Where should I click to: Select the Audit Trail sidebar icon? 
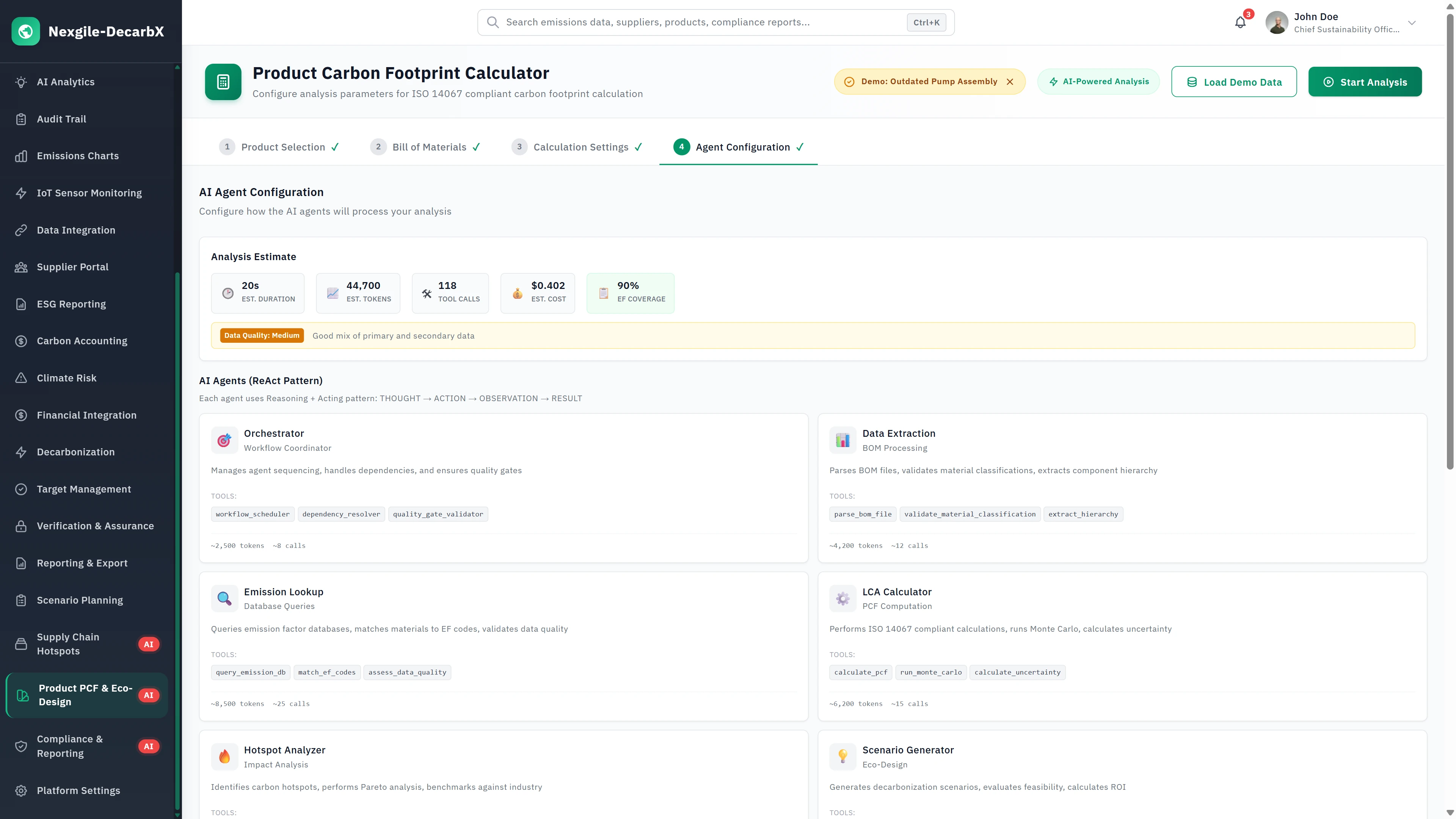pyautogui.click(x=22, y=119)
